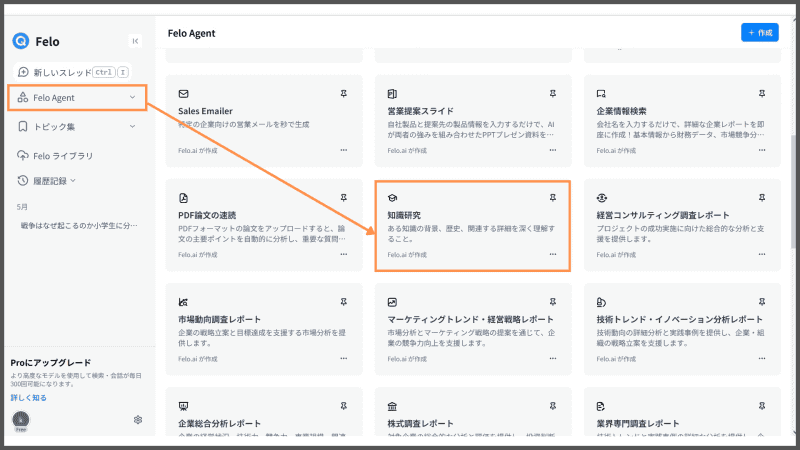This screenshot has height=450, width=800.
Task: Click the 市場動向調査レポート chart icon
Action: (184, 303)
